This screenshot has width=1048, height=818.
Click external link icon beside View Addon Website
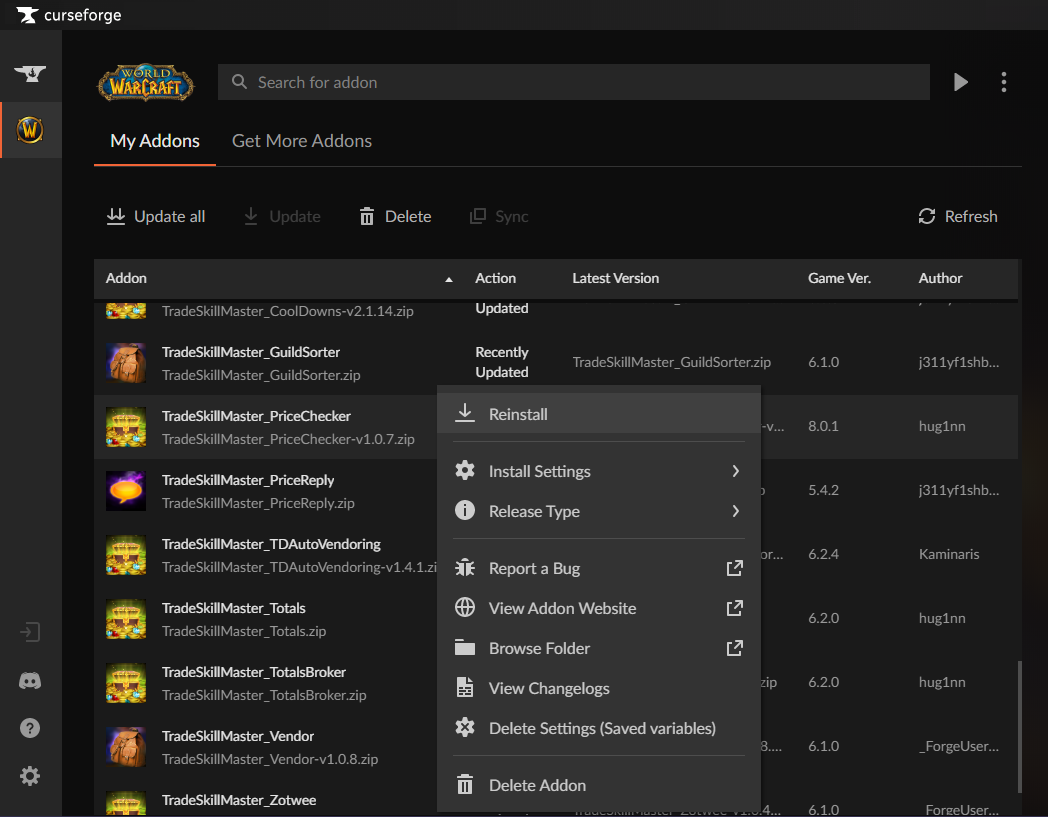[735, 608]
